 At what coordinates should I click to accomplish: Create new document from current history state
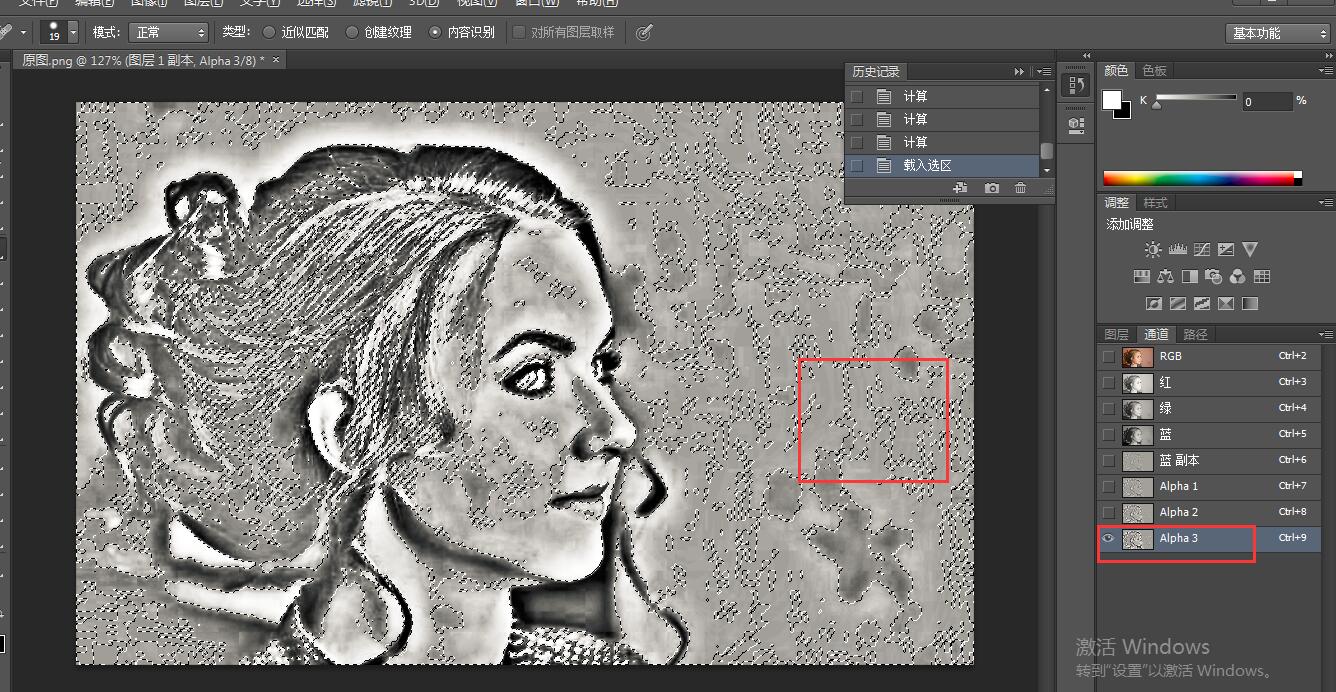960,188
